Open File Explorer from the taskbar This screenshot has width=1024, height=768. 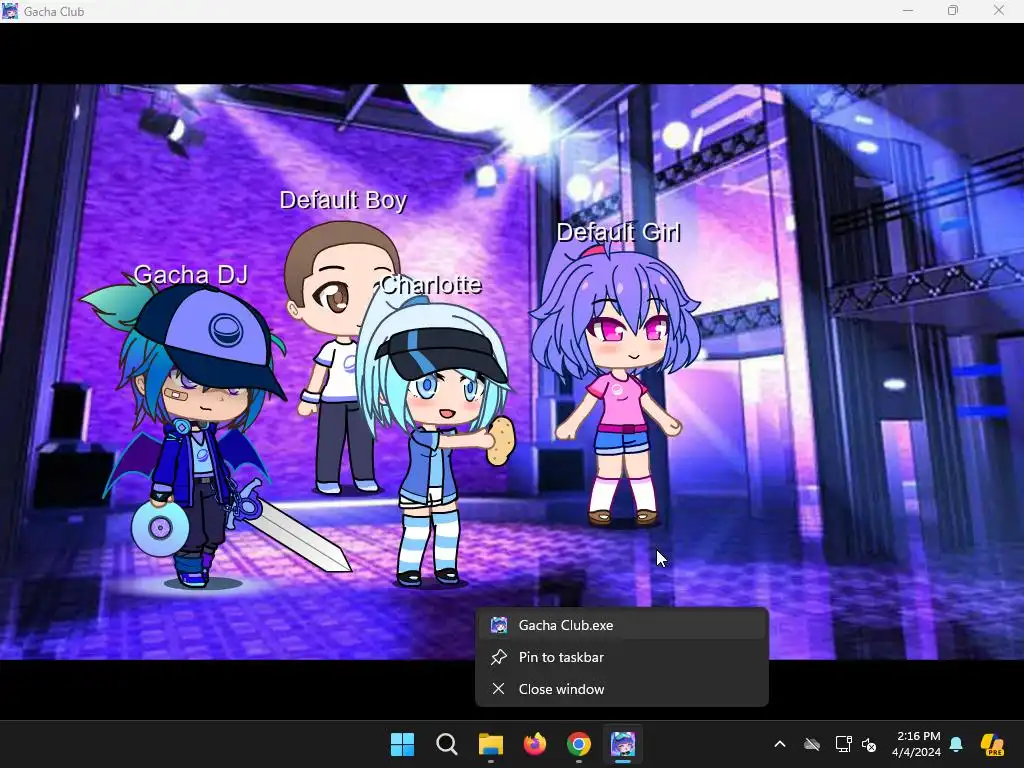point(491,744)
